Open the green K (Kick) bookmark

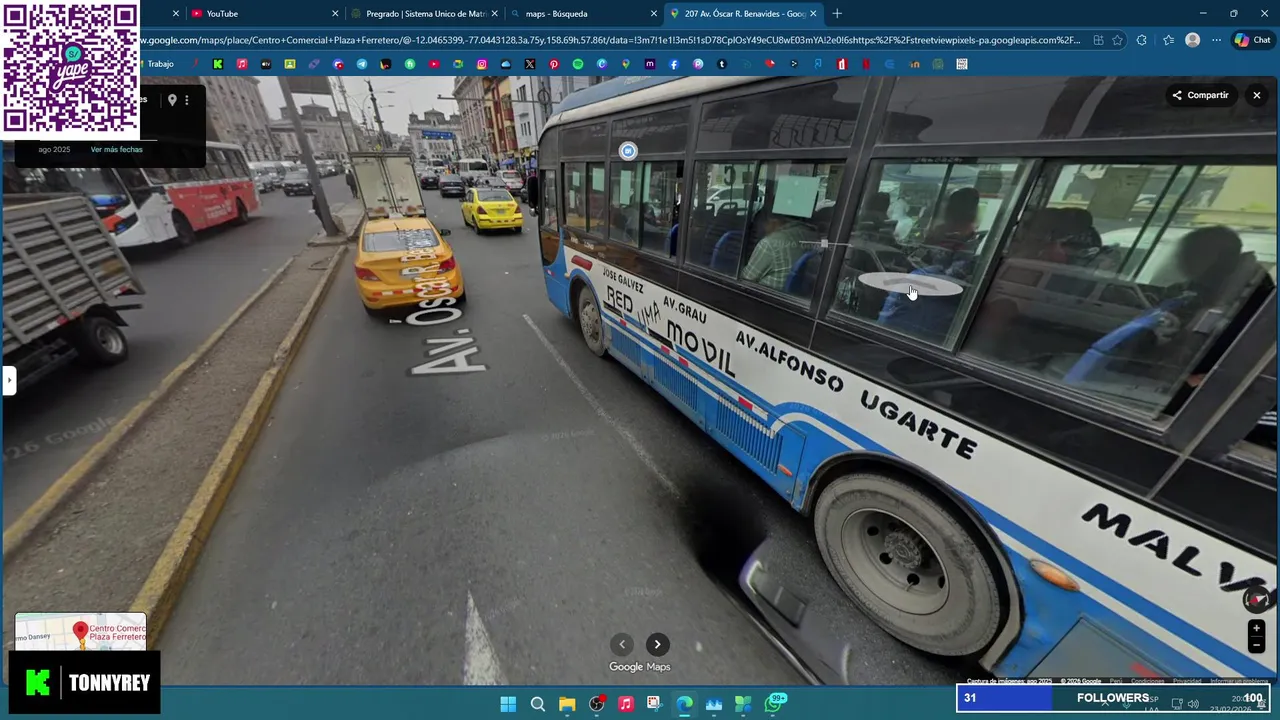click(x=218, y=64)
